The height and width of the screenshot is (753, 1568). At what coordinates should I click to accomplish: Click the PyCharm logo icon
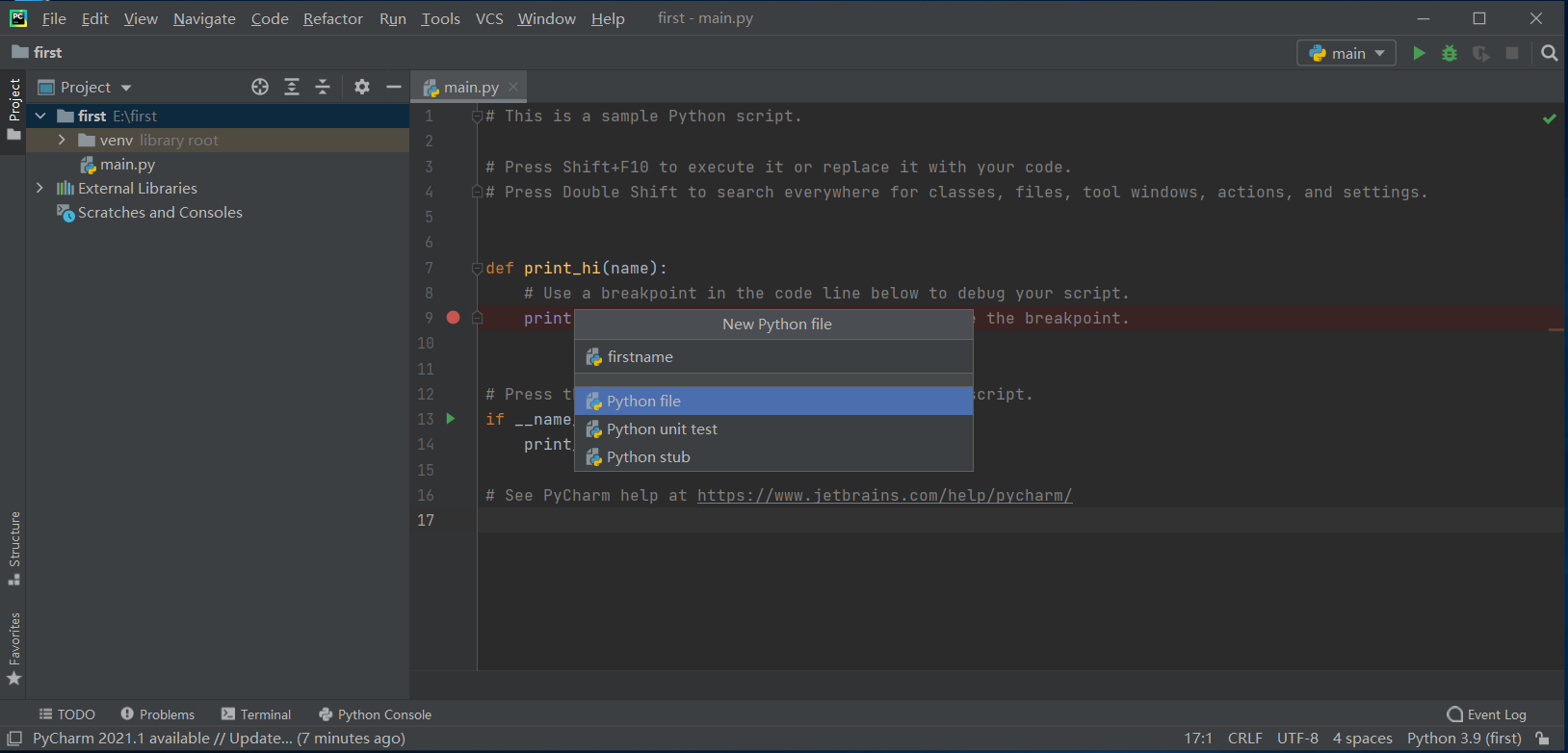pos(18,18)
